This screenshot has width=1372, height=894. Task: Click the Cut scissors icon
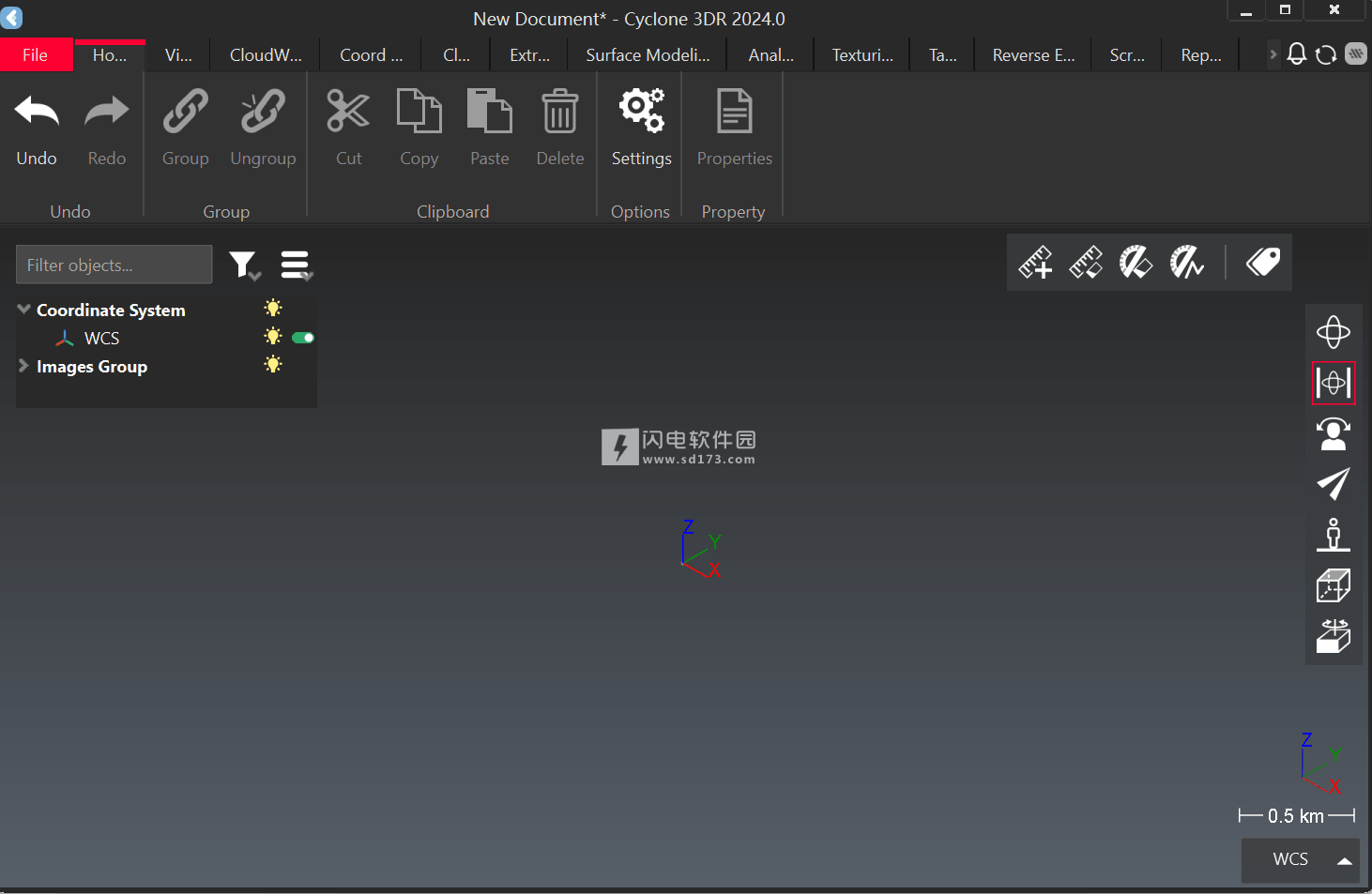348,112
